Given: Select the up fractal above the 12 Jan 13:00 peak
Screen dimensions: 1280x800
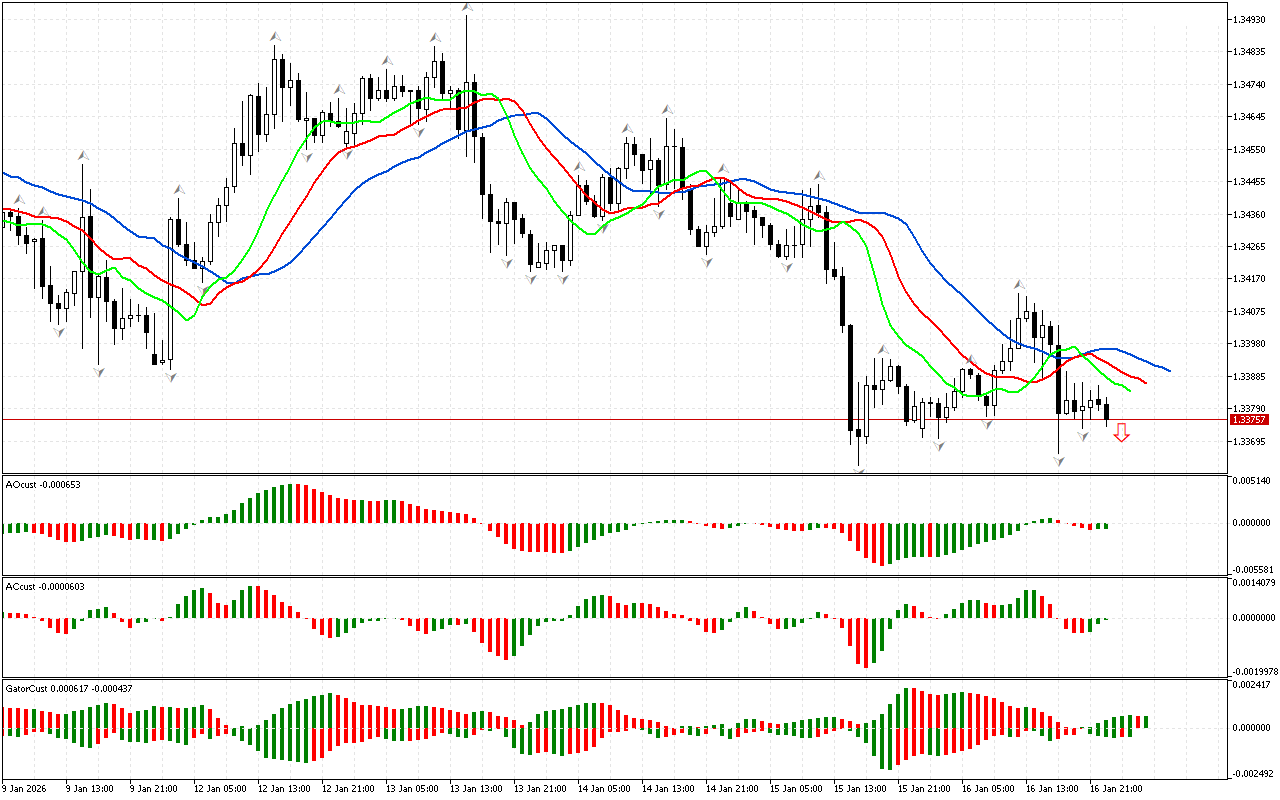Looking at the screenshot, I should (x=274, y=37).
